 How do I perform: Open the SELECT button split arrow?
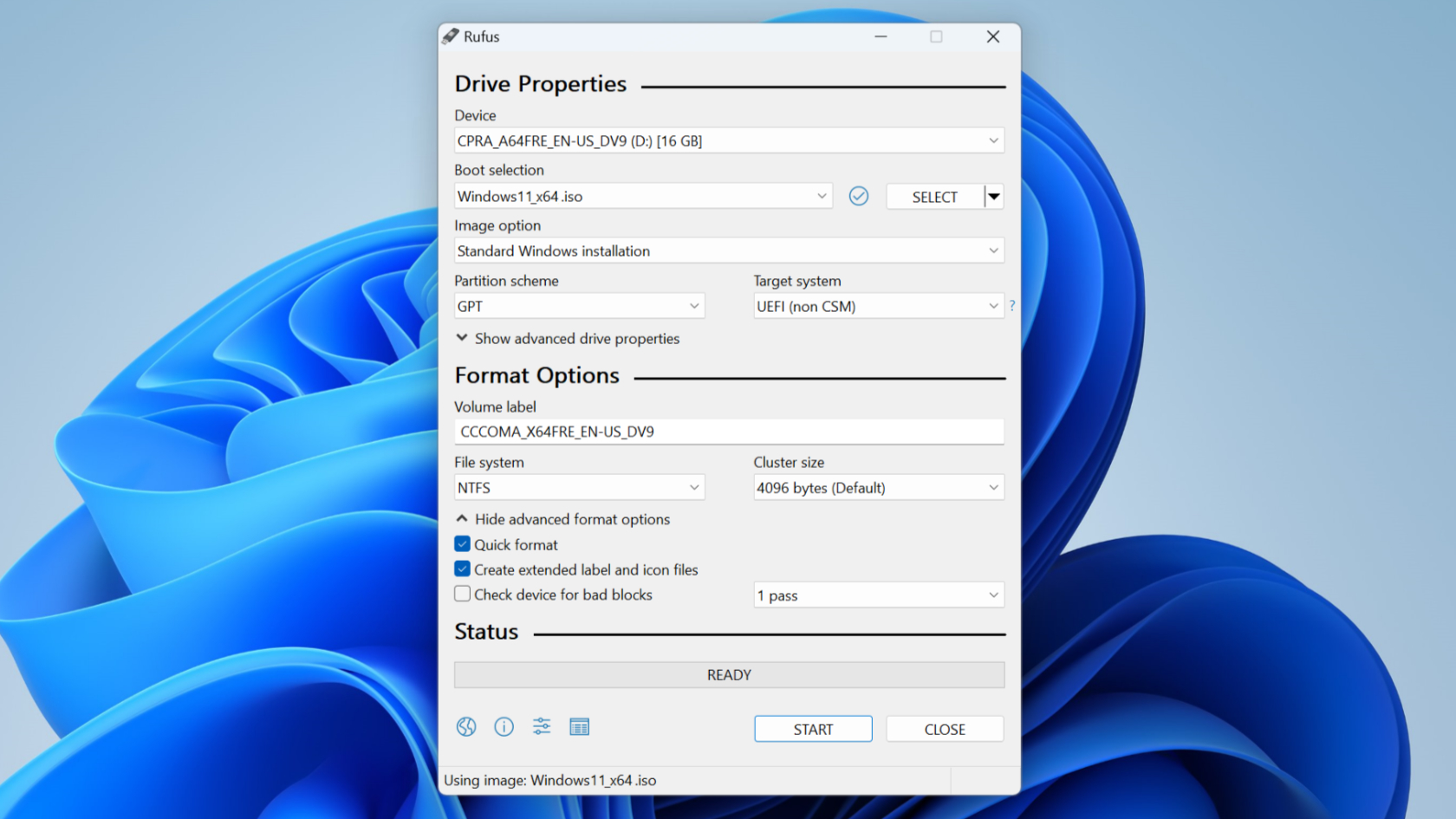pyautogui.click(x=994, y=197)
